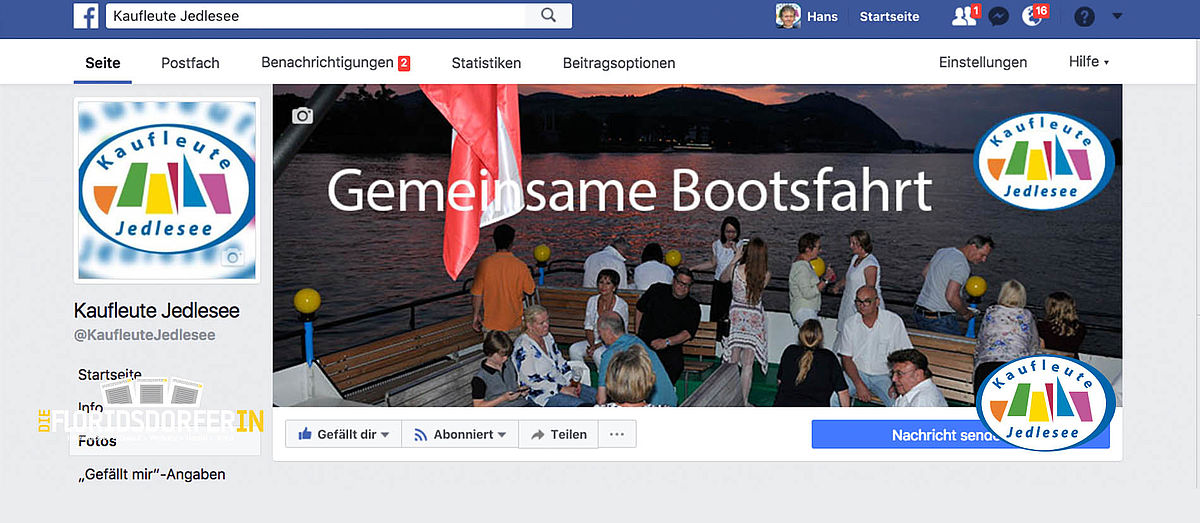Open the Gefällt dir dropdown button
The image size is (1200, 523).
(x=344, y=434)
